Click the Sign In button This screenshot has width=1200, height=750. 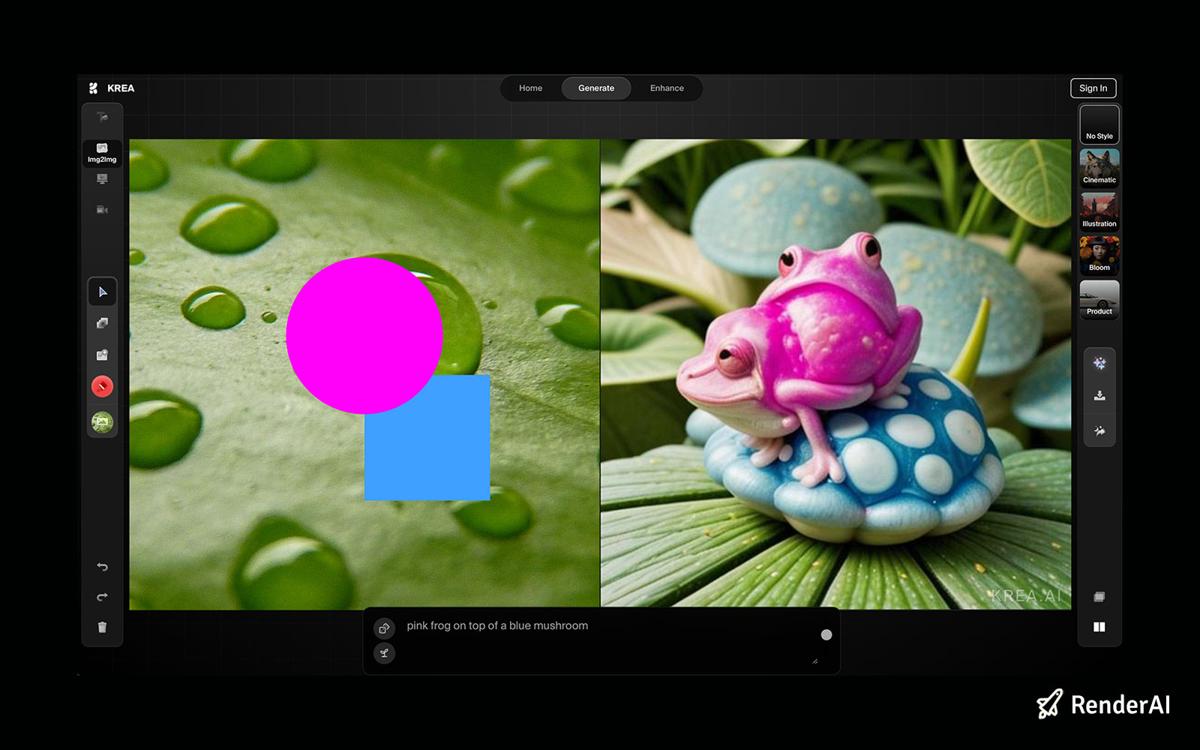coord(1093,88)
